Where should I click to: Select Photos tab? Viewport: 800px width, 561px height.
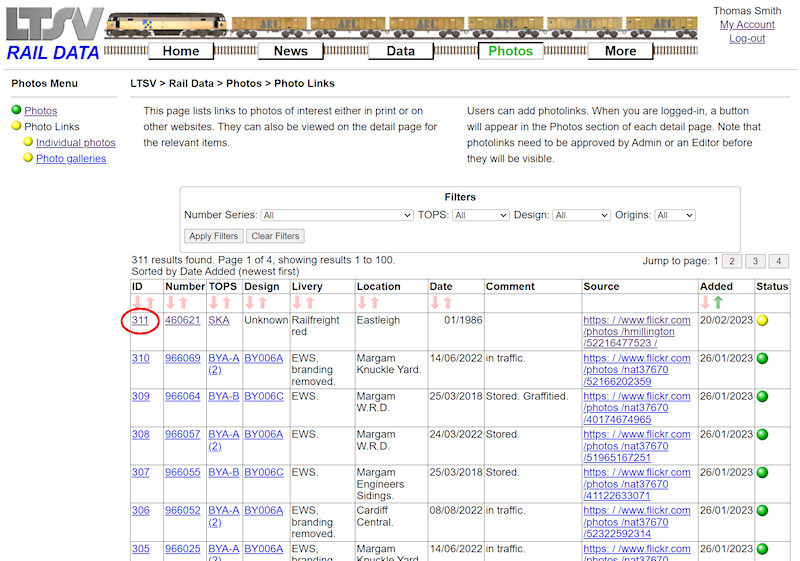[511, 51]
